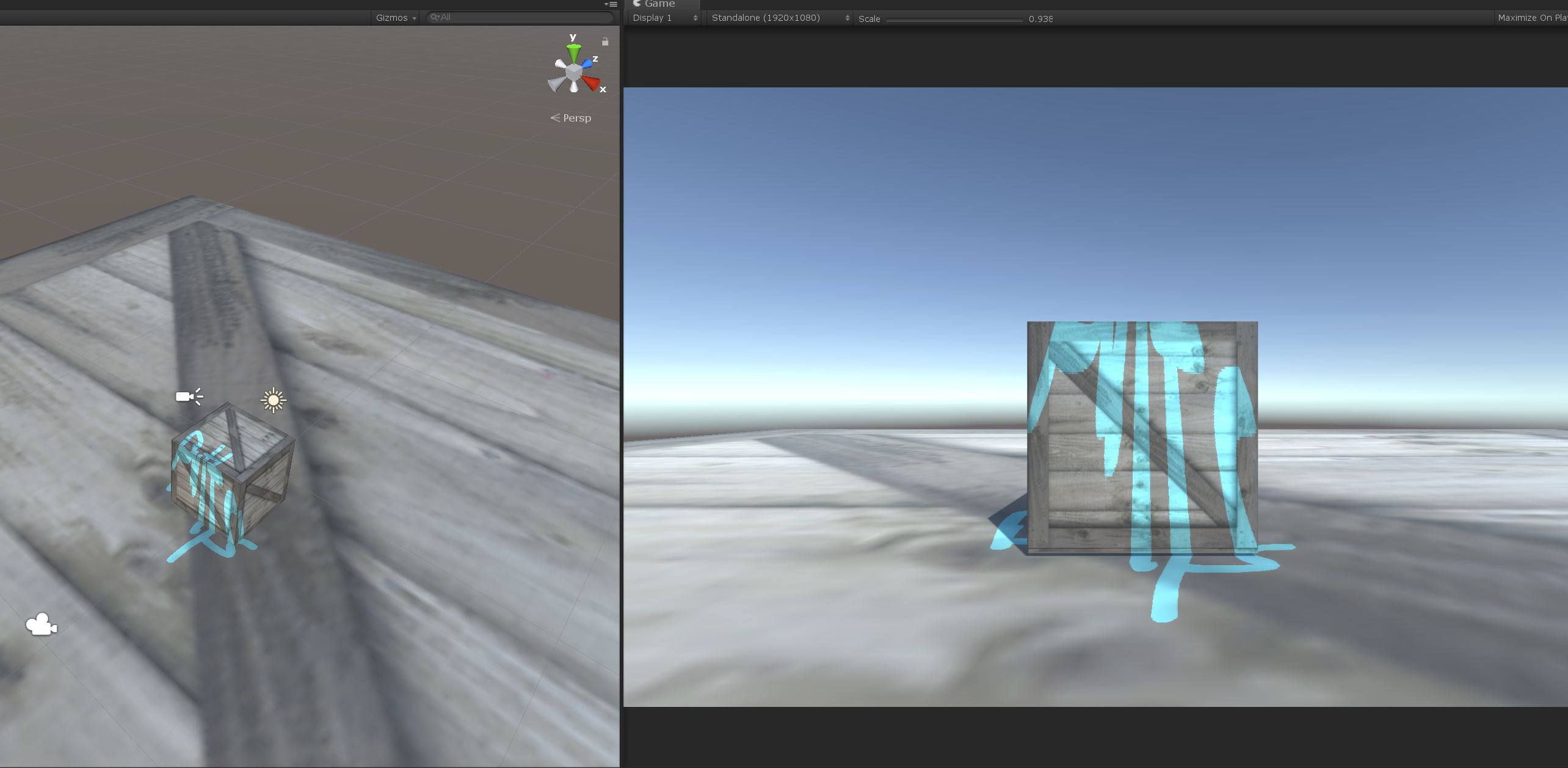The width and height of the screenshot is (1568, 768).
Task: Open the Gizmos dropdown
Action: click(x=396, y=18)
